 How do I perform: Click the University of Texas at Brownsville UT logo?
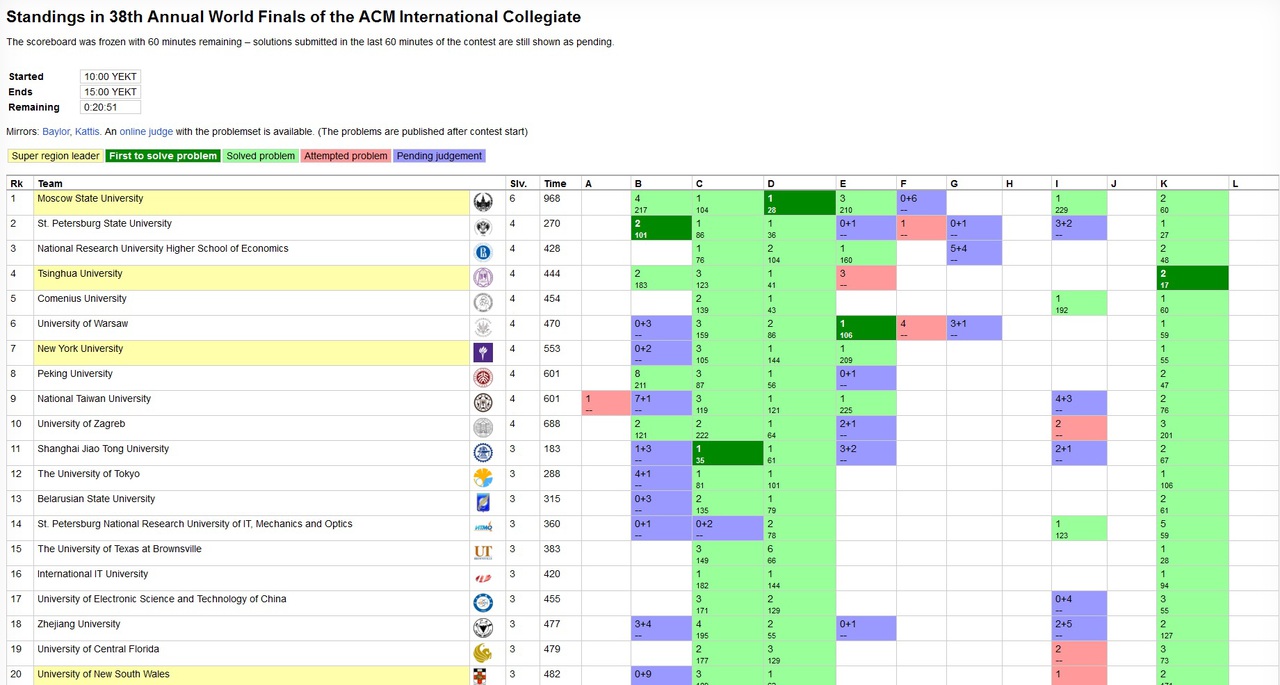tap(483, 553)
